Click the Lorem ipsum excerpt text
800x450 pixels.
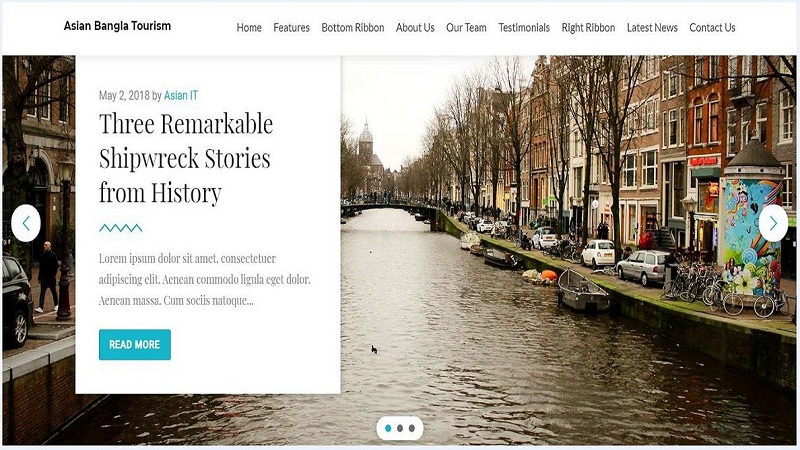(x=205, y=279)
